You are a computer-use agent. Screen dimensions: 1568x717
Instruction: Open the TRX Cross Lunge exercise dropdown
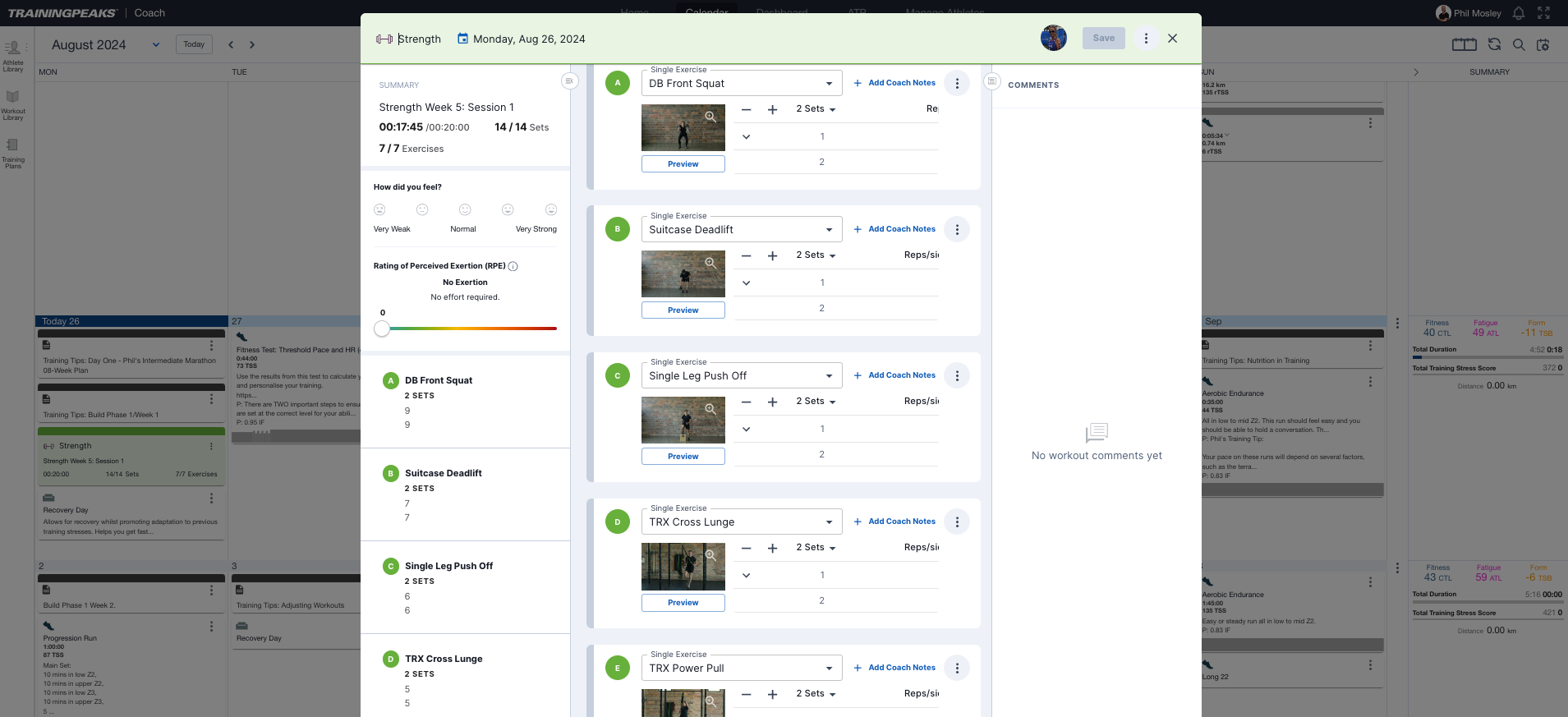tap(742, 522)
